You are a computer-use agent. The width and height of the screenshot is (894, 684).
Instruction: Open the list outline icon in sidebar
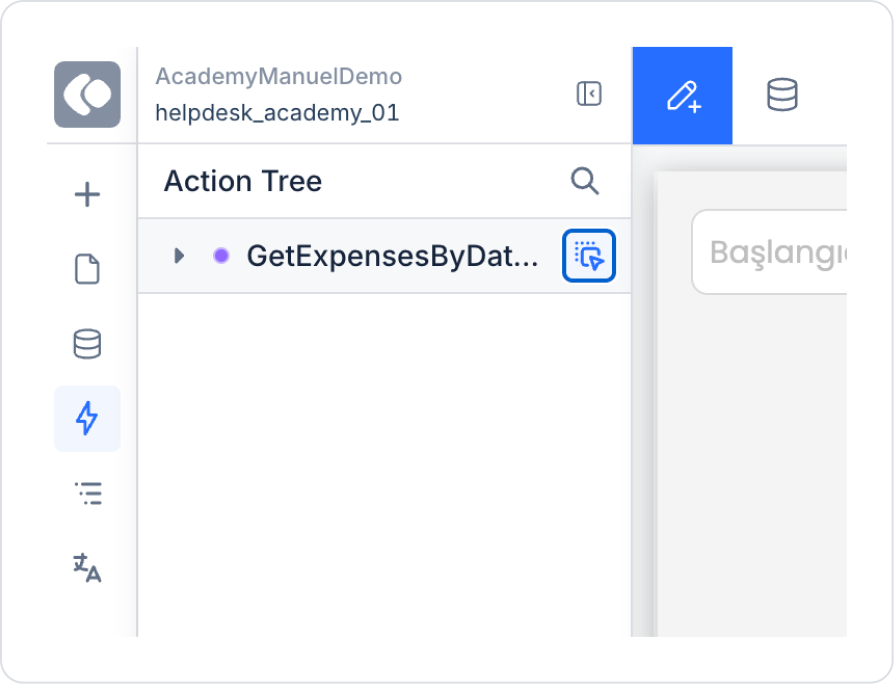click(x=88, y=494)
